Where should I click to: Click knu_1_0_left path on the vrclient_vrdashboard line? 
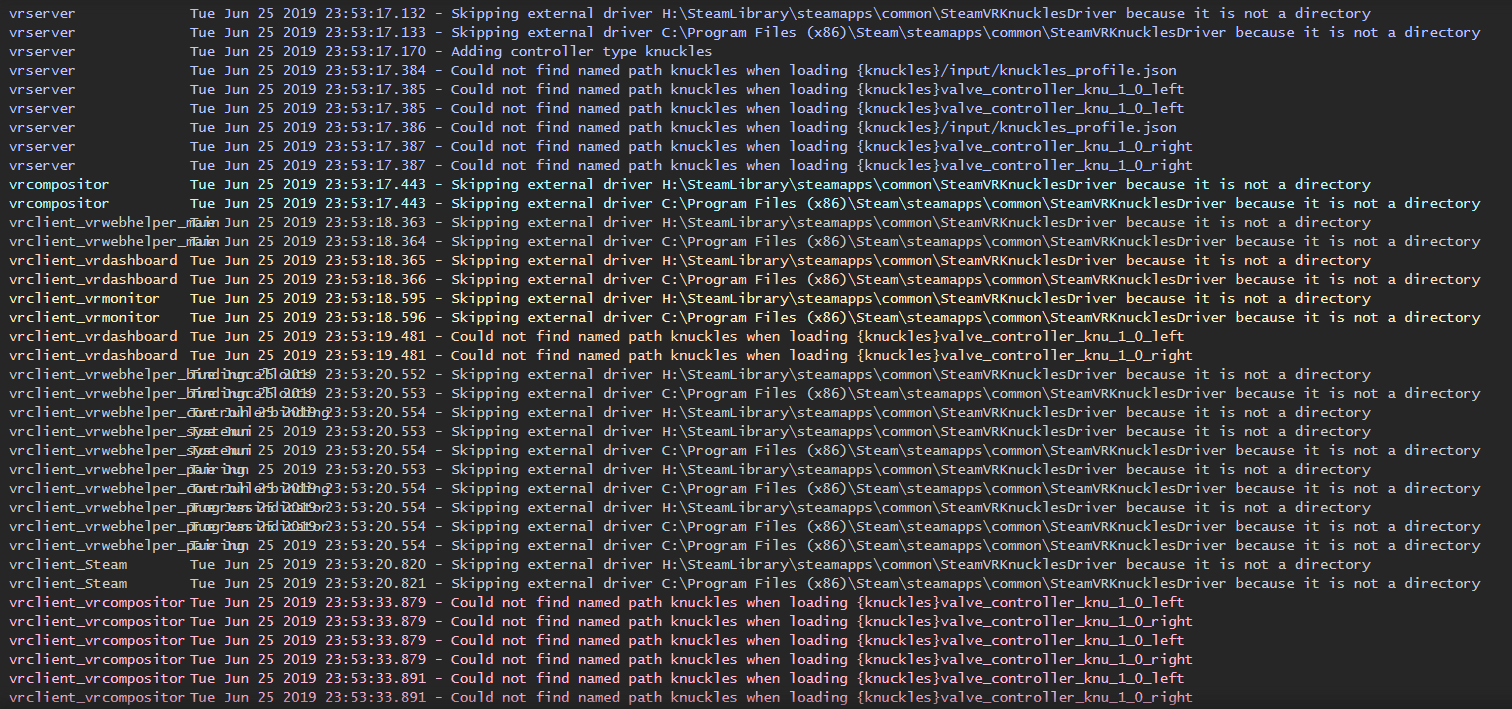(1021, 336)
